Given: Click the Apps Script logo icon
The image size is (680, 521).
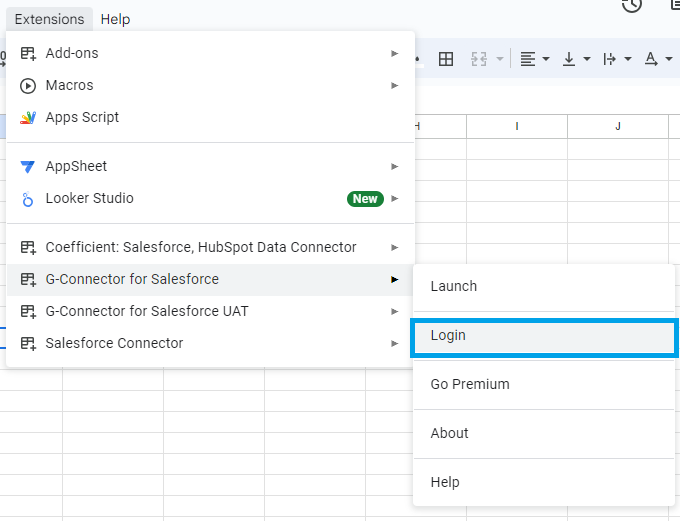Looking at the screenshot, I should (28, 118).
